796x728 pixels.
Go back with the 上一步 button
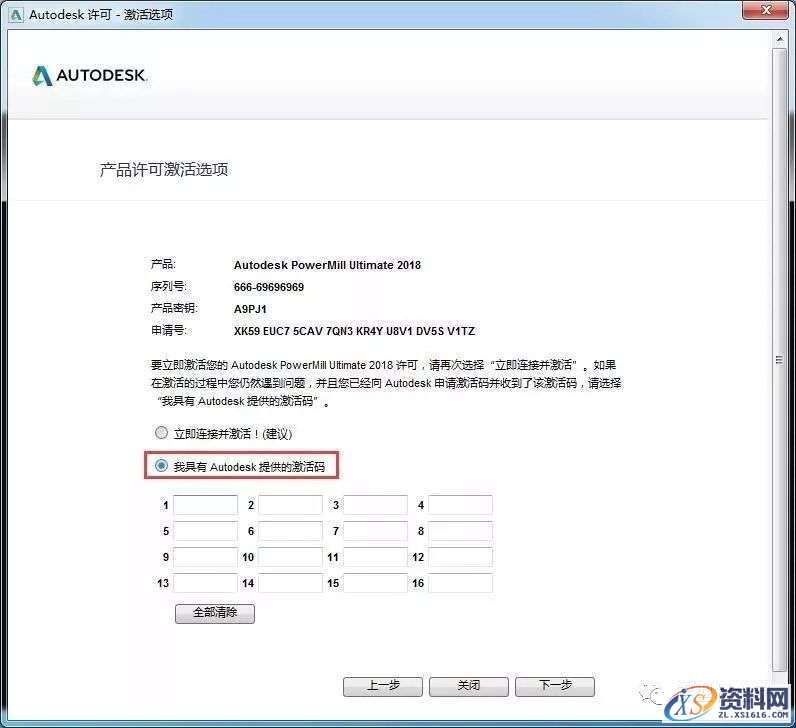tap(383, 686)
